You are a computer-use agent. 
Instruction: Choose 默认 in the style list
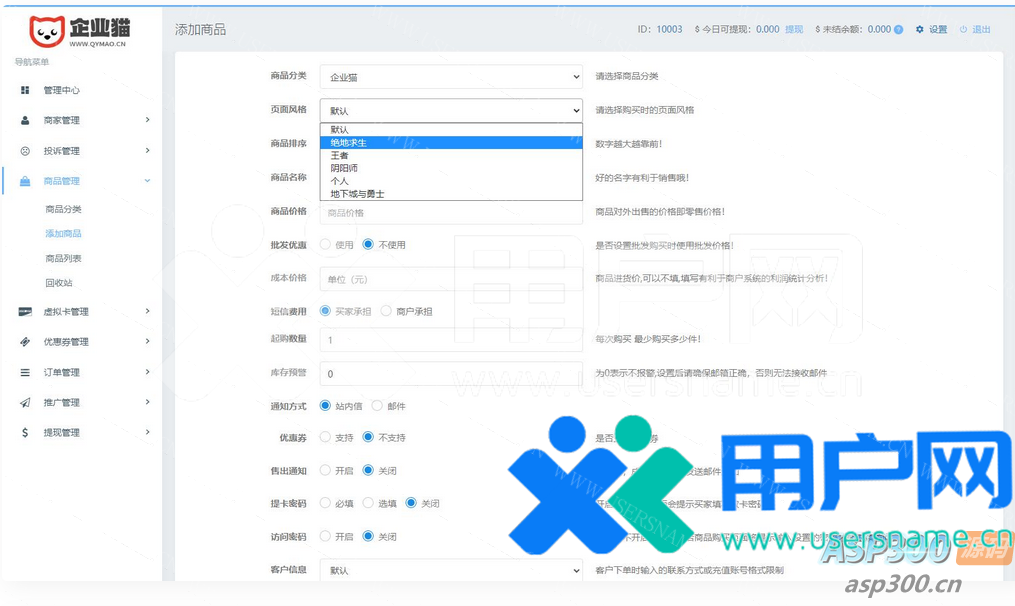pos(451,129)
